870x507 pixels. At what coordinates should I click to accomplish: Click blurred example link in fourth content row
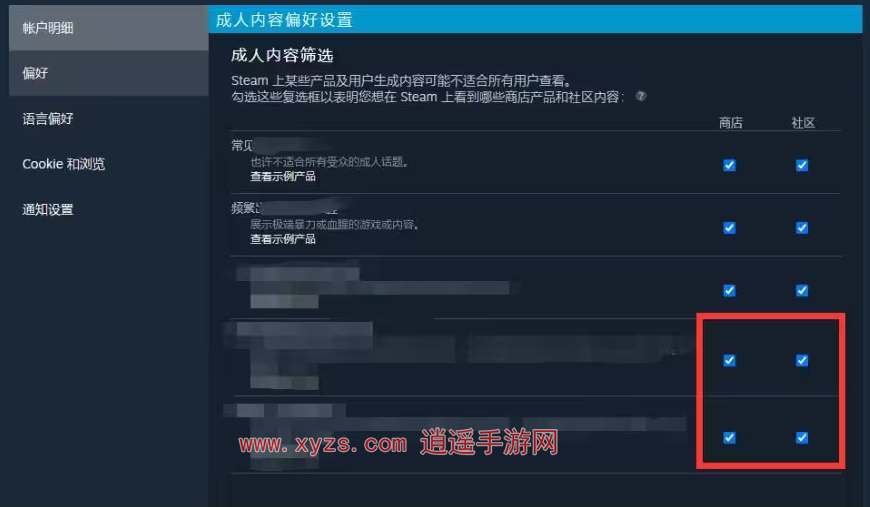tap(284, 382)
